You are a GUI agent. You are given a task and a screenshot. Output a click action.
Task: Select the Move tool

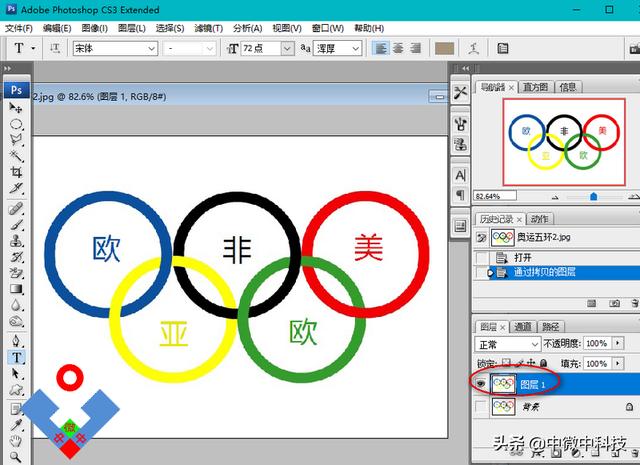click(16, 108)
